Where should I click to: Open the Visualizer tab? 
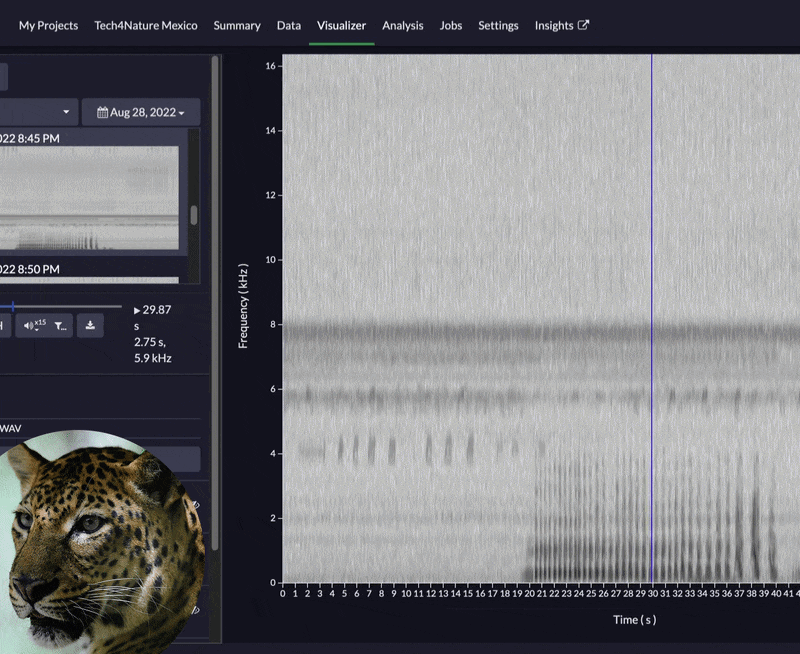341,25
